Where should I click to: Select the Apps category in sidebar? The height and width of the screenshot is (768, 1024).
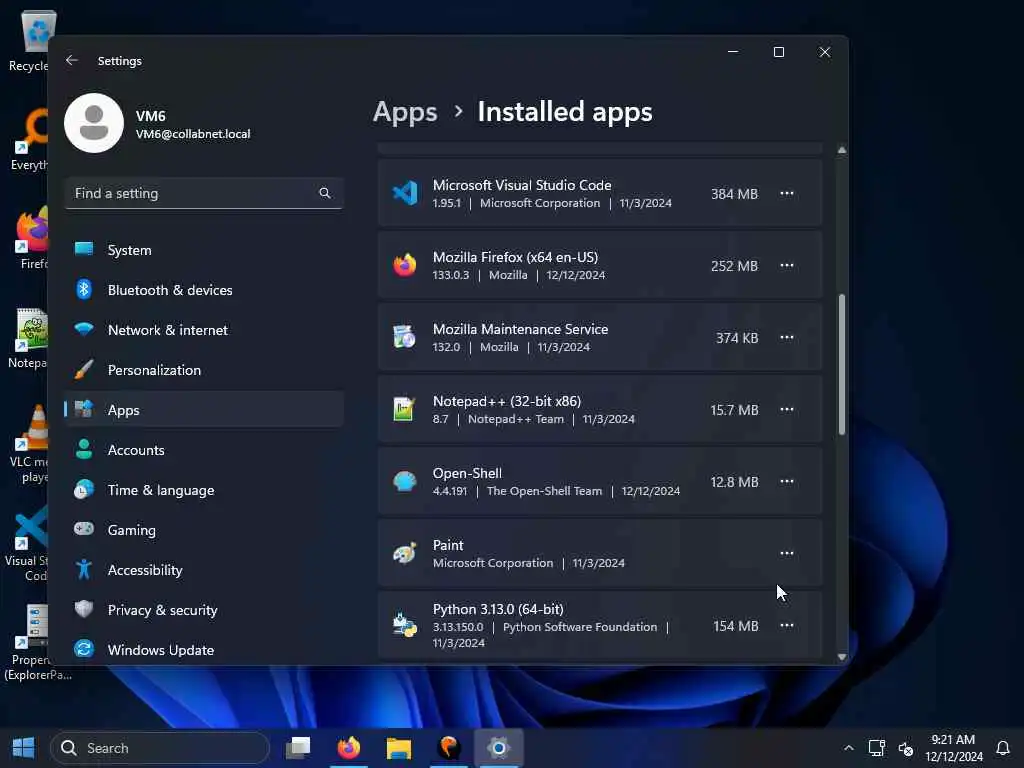204,409
